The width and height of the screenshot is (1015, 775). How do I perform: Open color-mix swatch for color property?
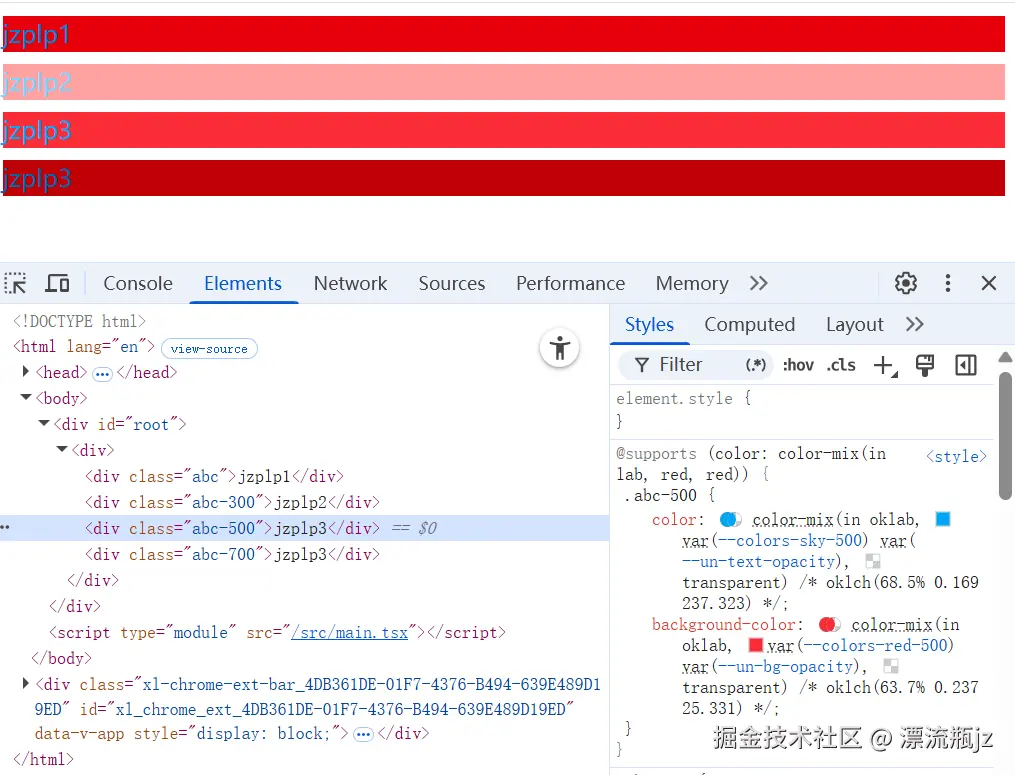pyautogui.click(x=731, y=519)
